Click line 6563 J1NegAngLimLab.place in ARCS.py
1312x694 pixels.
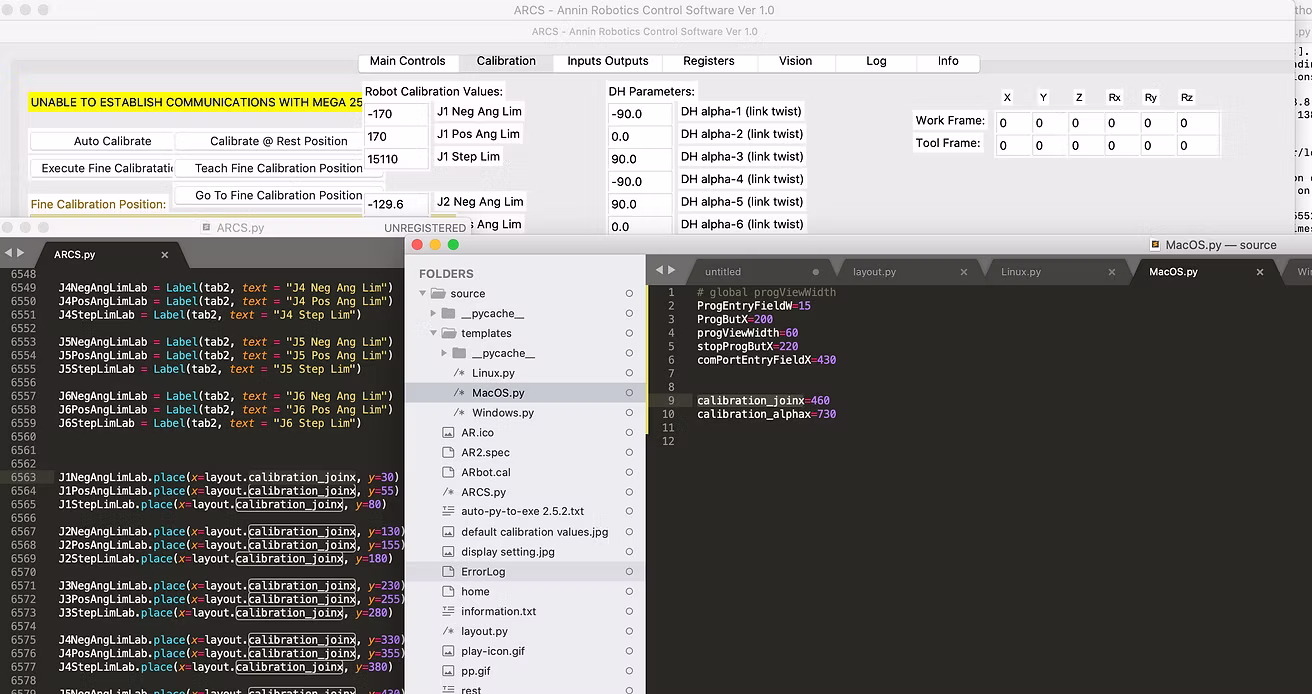click(229, 477)
